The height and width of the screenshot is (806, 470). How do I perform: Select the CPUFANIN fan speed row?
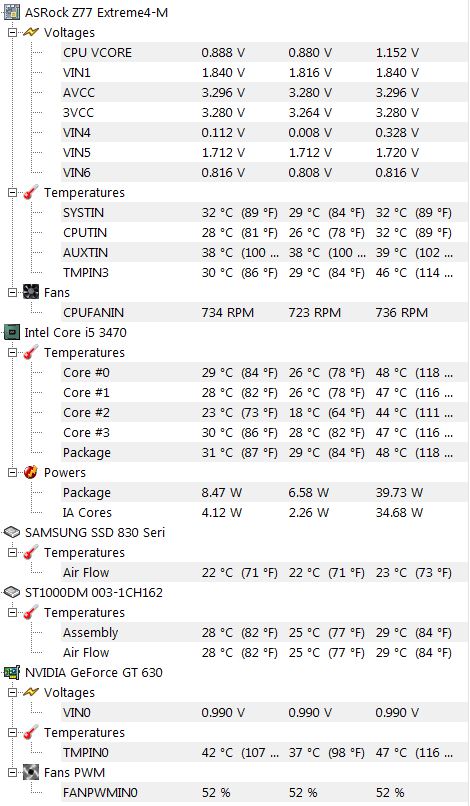pos(264,313)
